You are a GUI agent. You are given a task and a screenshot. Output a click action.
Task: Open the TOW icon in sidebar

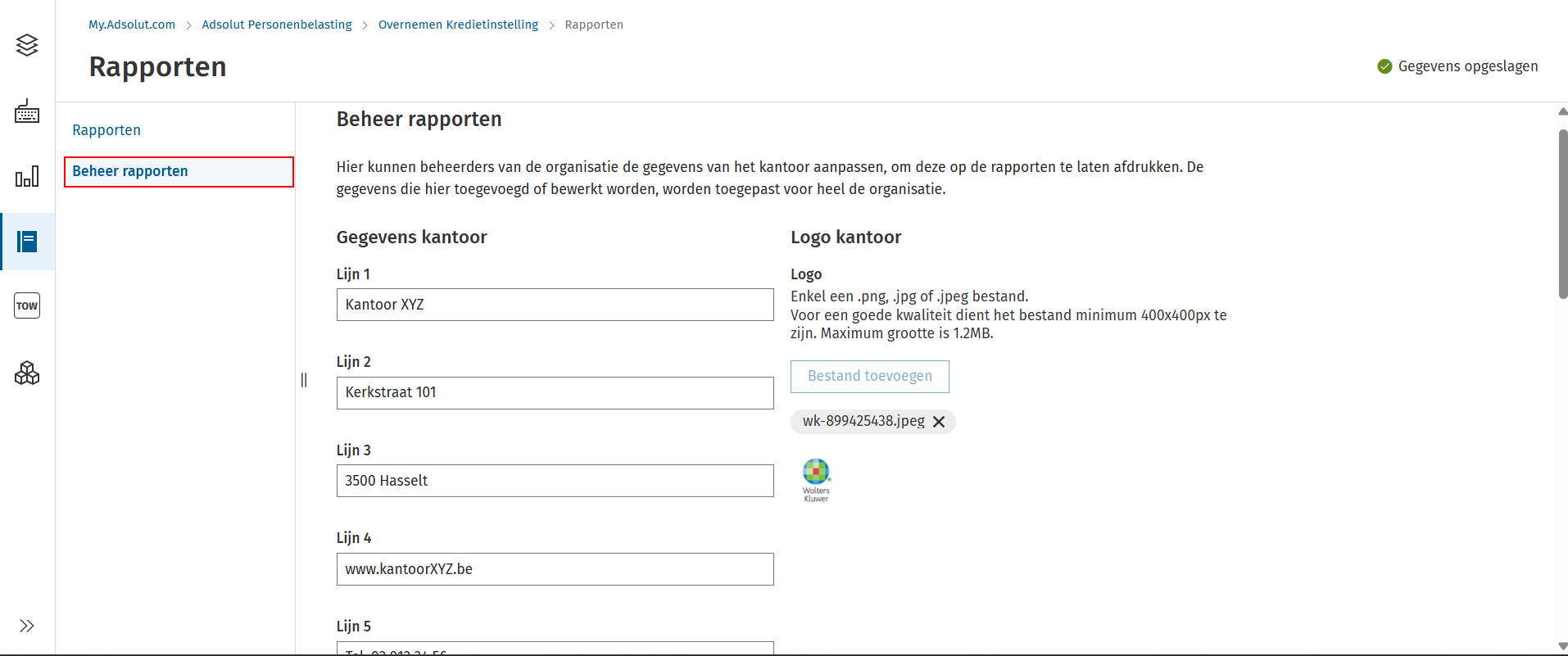coord(27,306)
